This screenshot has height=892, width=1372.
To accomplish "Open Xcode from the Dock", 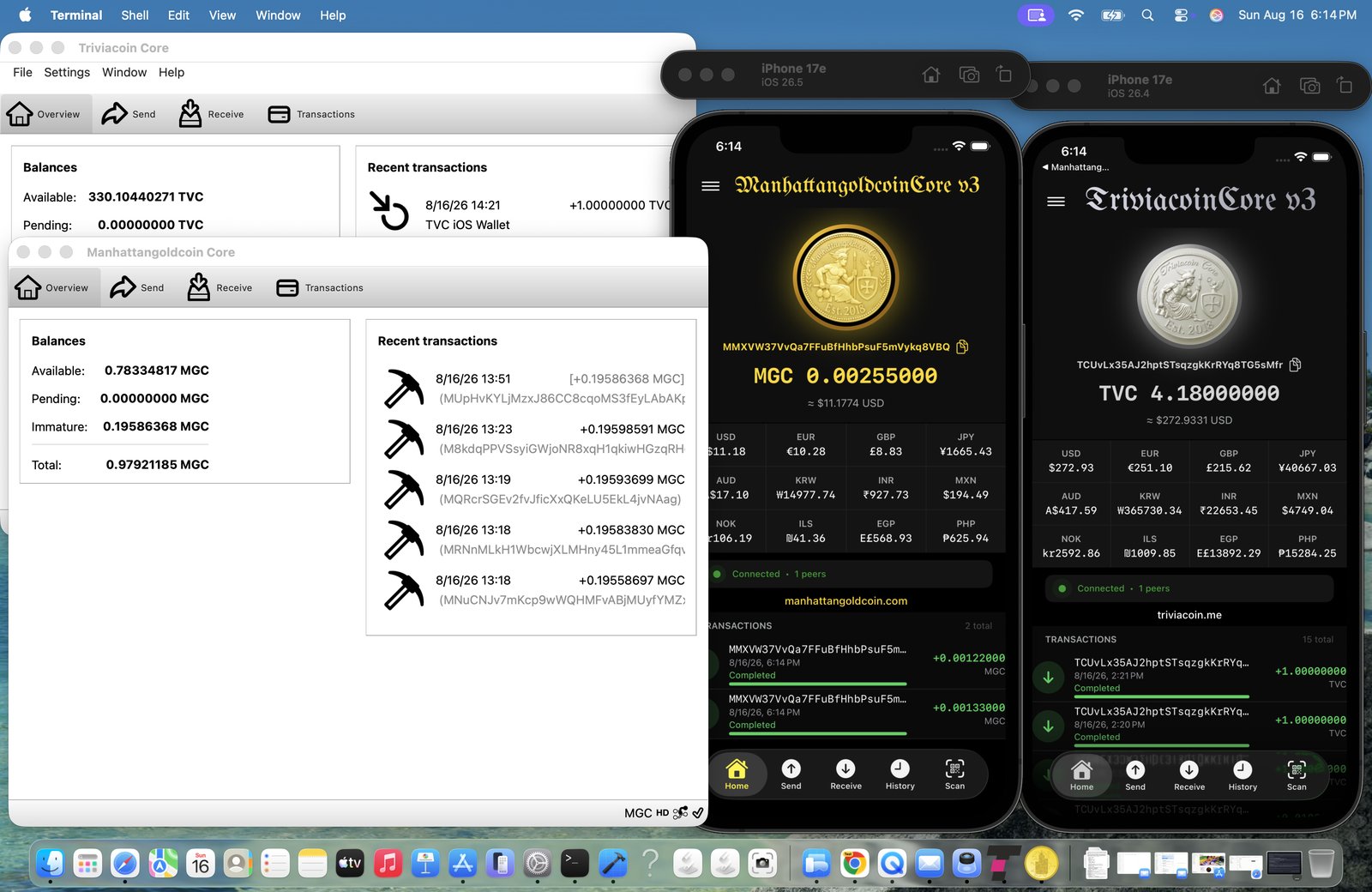I will click(613, 863).
